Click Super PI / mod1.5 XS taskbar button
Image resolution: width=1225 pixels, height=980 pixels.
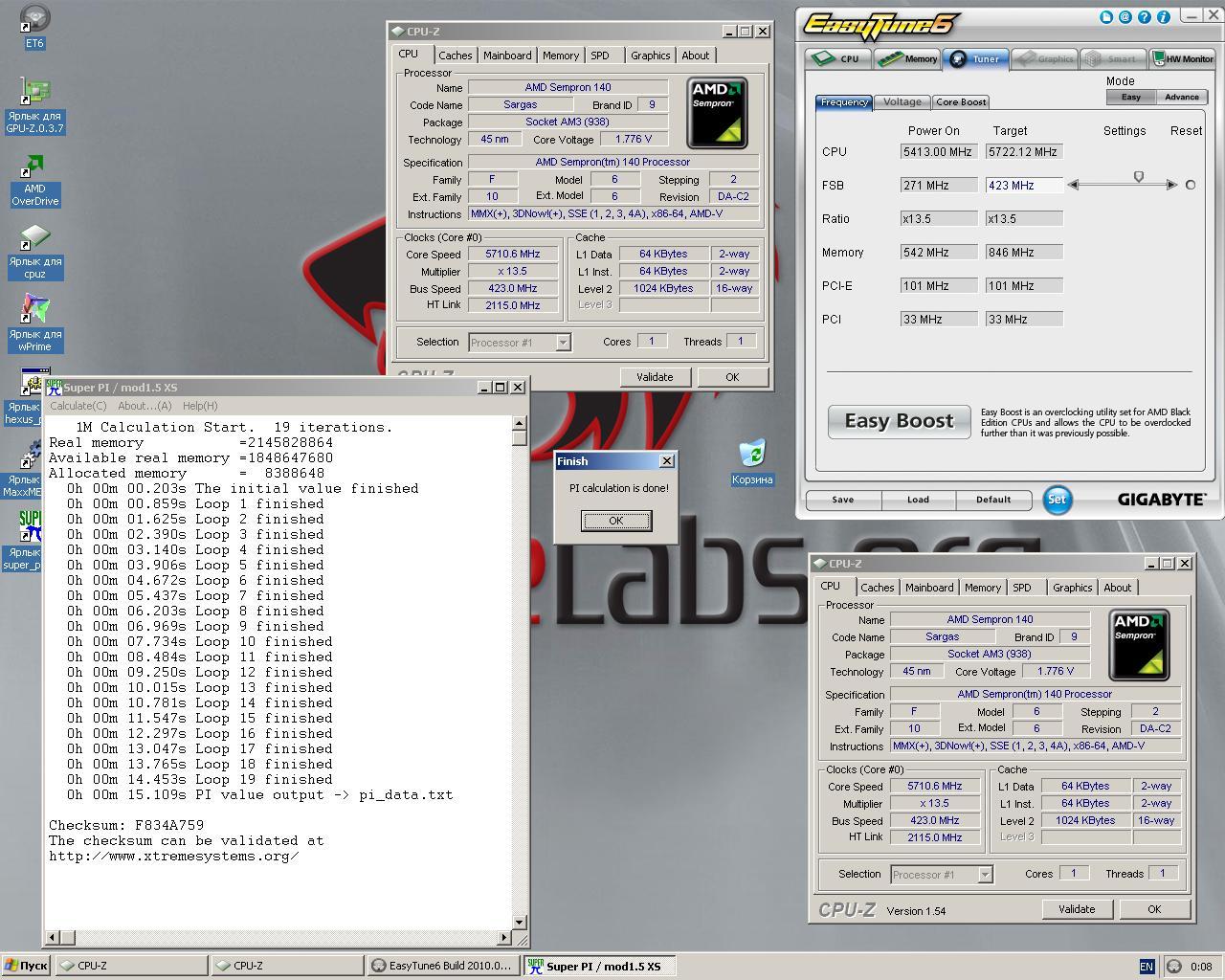pyautogui.click(x=600, y=966)
